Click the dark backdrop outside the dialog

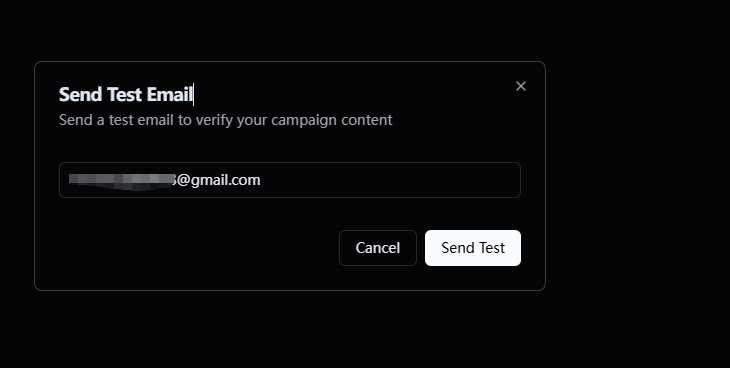coord(638,186)
